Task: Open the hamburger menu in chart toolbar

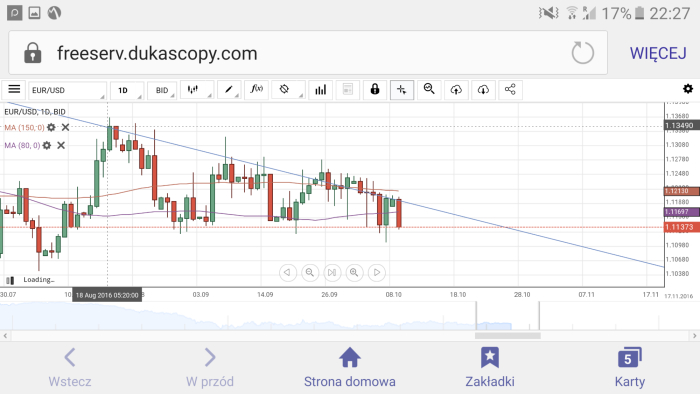Action: coord(14,90)
